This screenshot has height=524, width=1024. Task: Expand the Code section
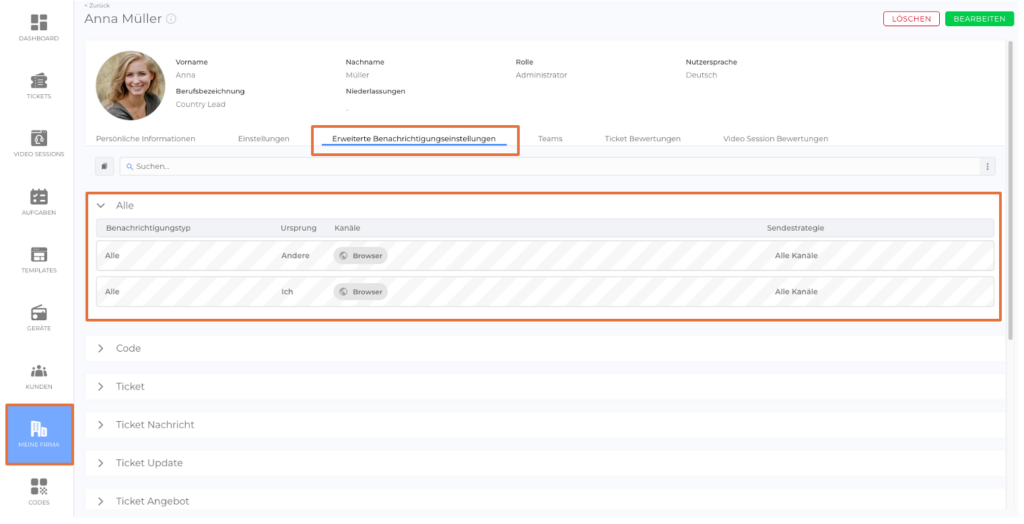pos(101,348)
